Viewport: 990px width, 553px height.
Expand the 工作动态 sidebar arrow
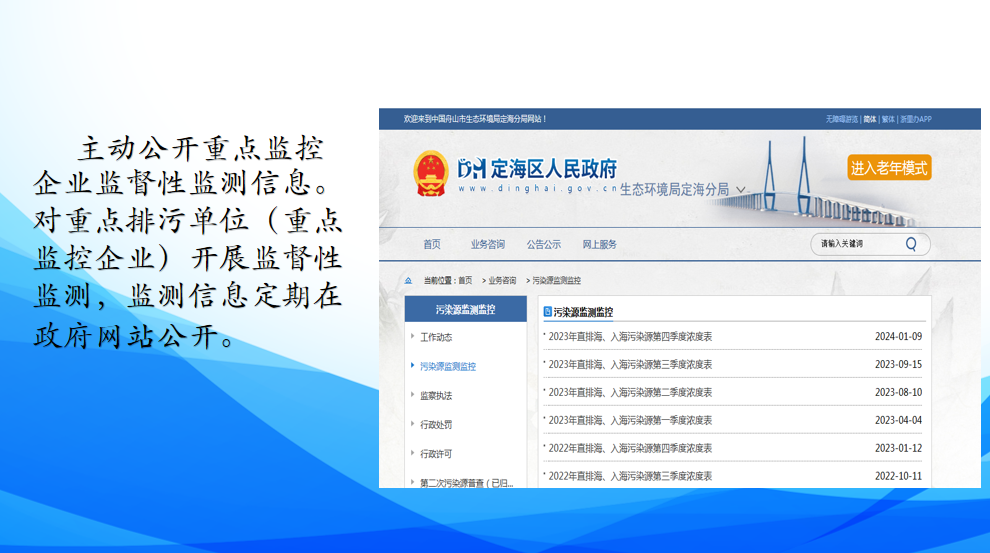coord(412,337)
